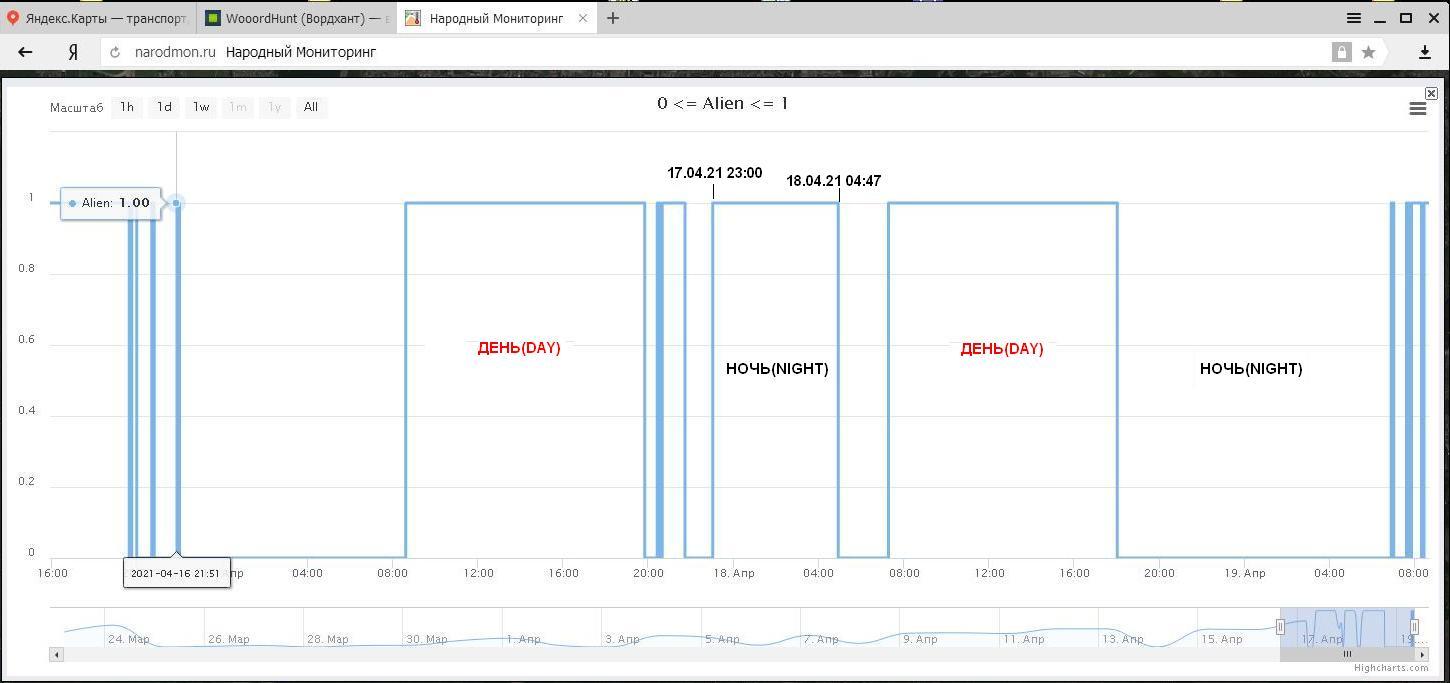
Task: Close the chart popup with X
Action: click(x=1431, y=93)
